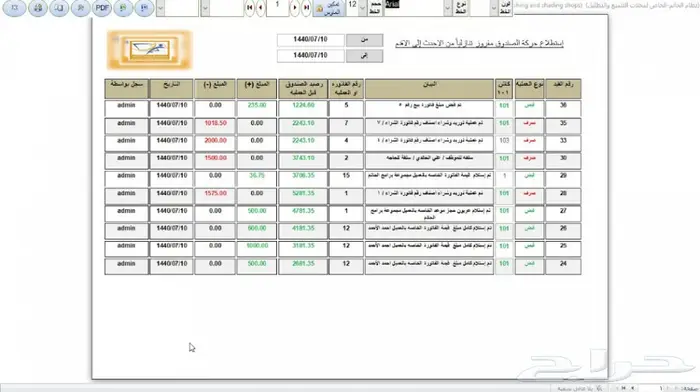
Task: Select entry number 28 cell
Action: [x=563, y=196]
